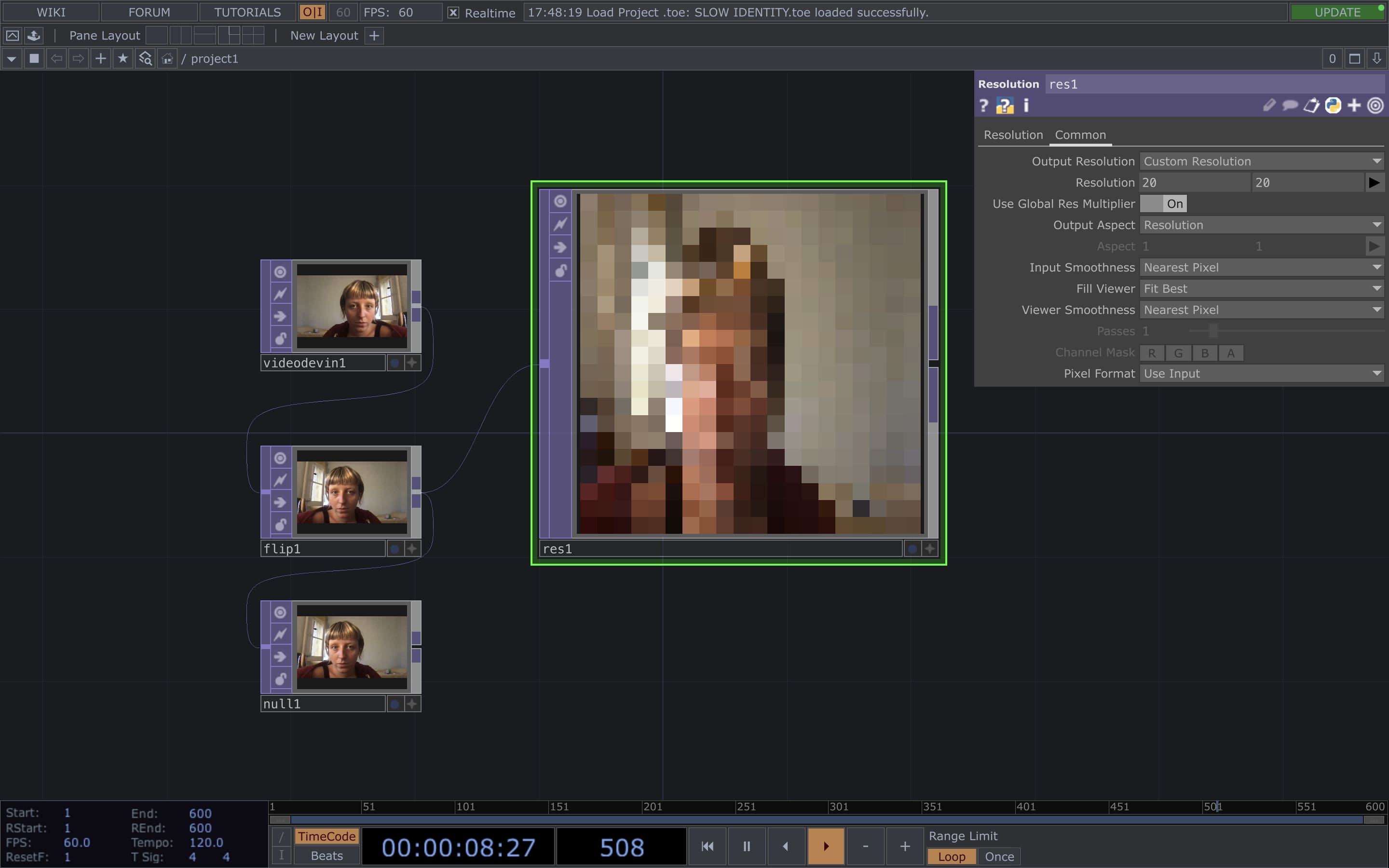The width and height of the screenshot is (1389, 868).
Task: Open the Output Resolution dropdown
Action: (x=1261, y=162)
